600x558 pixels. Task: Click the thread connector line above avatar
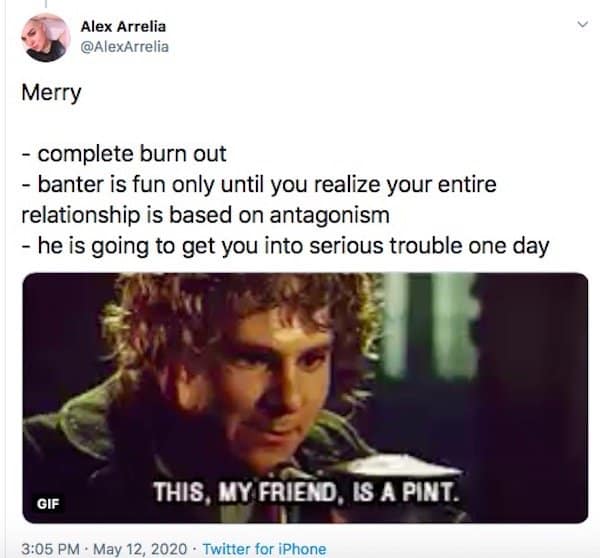(46, 3)
